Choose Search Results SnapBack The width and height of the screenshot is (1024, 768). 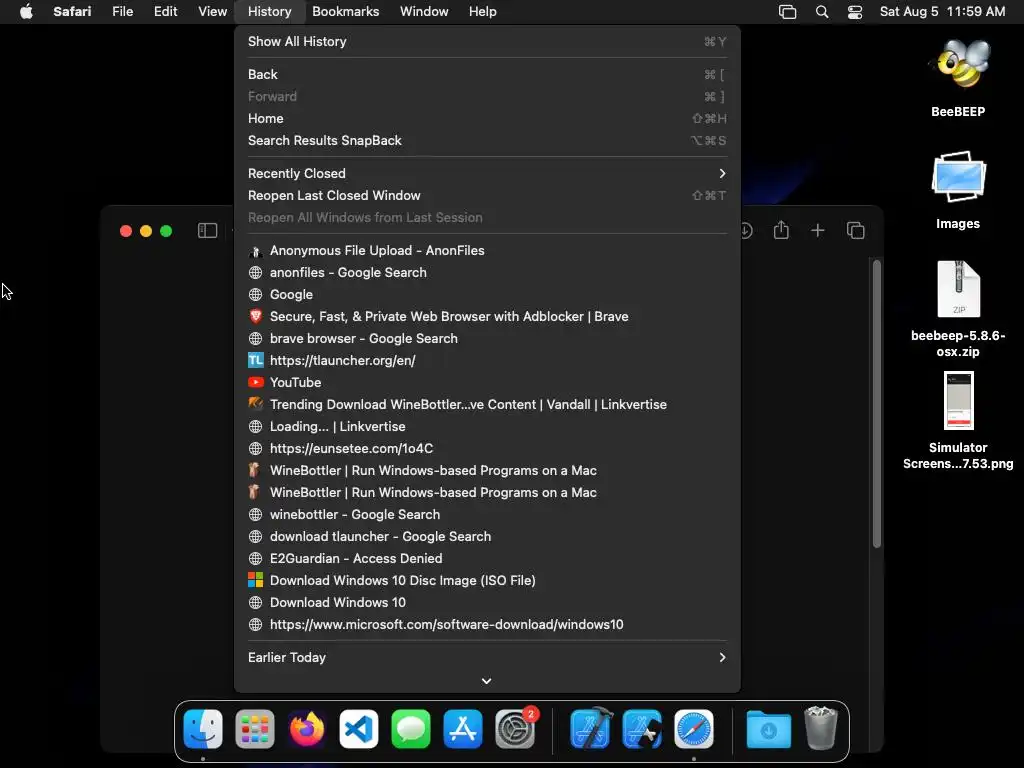[x=487, y=140]
